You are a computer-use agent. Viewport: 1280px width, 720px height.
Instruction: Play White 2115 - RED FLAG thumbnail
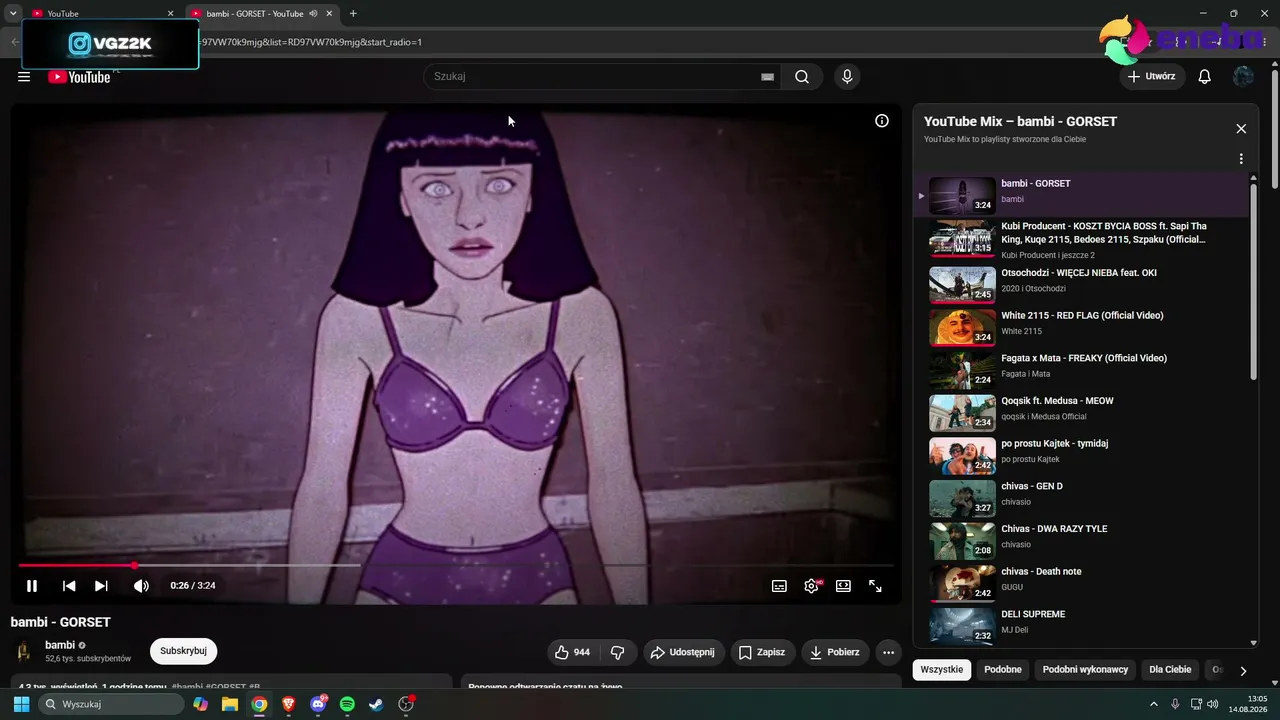tap(962, 327)
